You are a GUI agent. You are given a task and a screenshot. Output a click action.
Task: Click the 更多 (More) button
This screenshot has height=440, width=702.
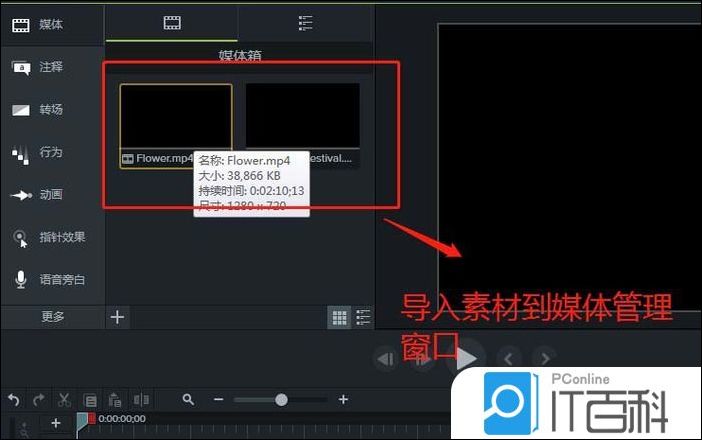click(53, 317)
